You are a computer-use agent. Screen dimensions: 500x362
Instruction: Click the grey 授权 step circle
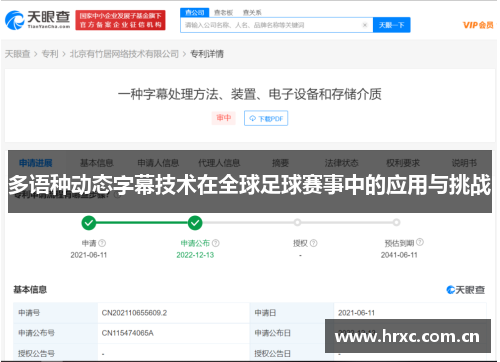297,222
